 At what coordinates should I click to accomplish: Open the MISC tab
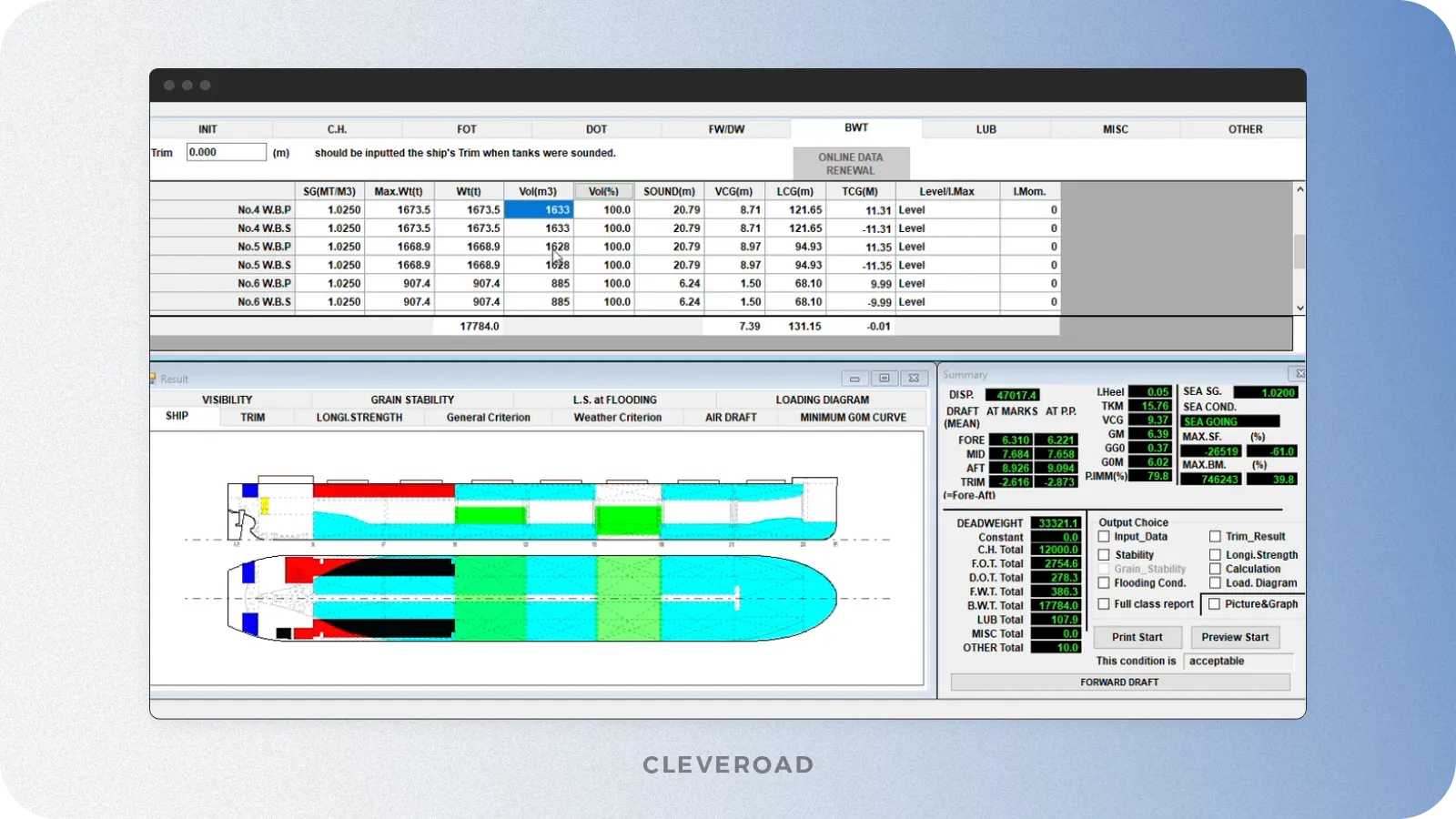[1116, 129]
